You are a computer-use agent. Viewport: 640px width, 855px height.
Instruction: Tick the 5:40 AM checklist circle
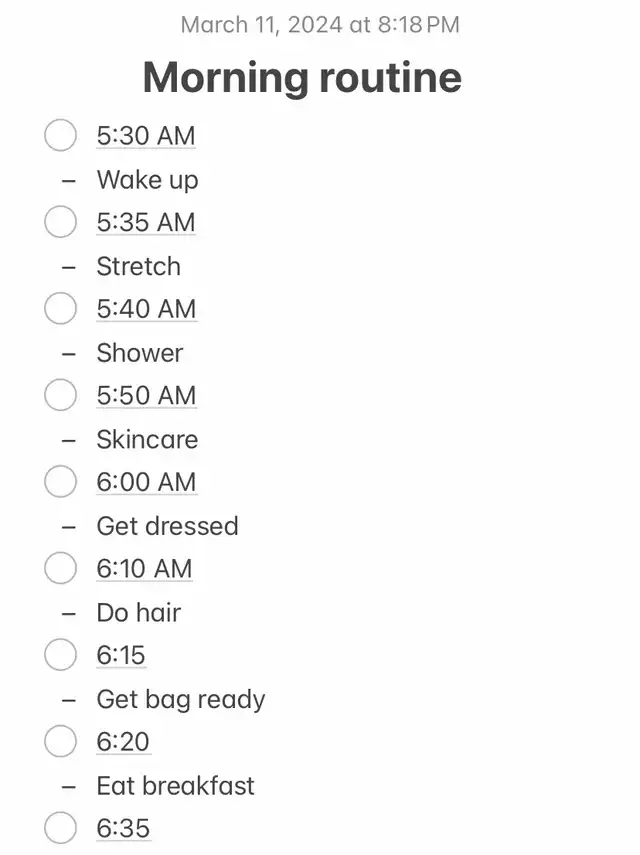pos(60,308)
